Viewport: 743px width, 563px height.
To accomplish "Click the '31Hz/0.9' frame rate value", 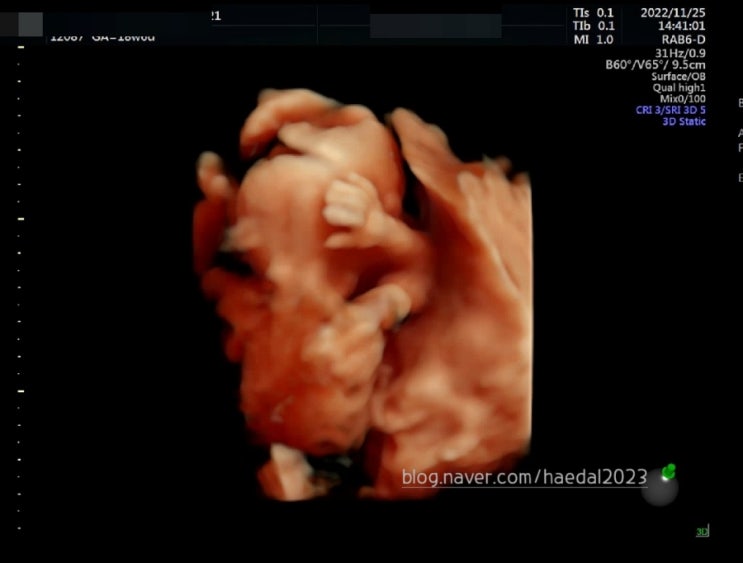I will 680,53.
